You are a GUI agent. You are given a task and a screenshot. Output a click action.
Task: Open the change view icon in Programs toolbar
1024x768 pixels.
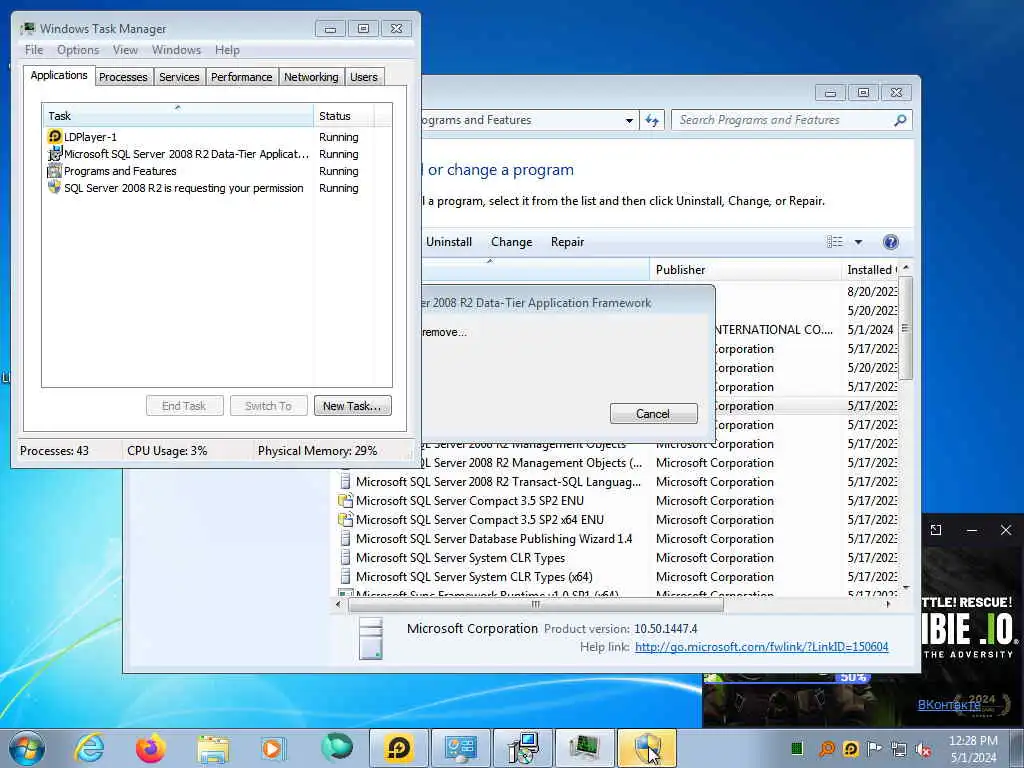[835, 242]
